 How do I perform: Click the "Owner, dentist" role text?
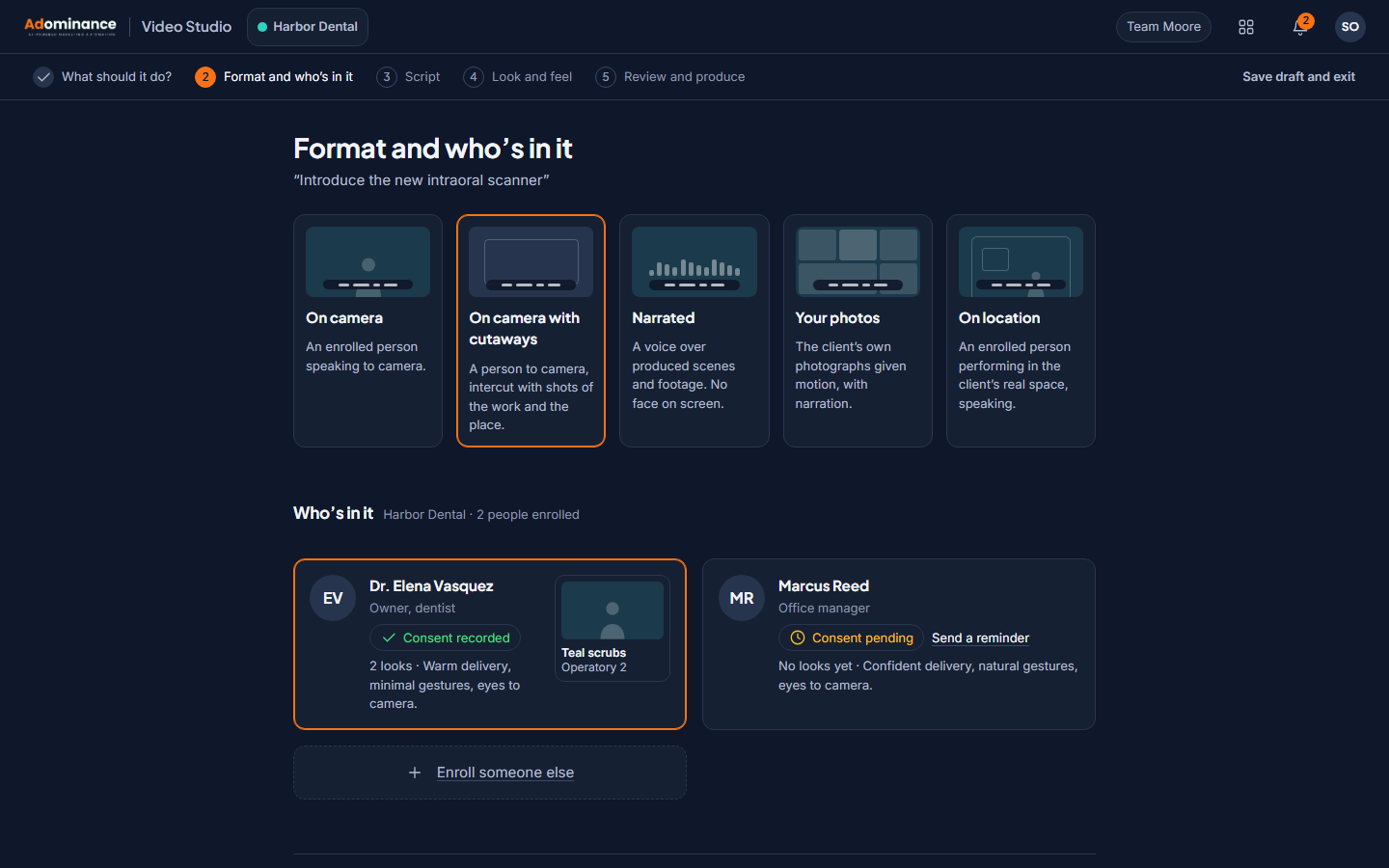tap(413, 609)
